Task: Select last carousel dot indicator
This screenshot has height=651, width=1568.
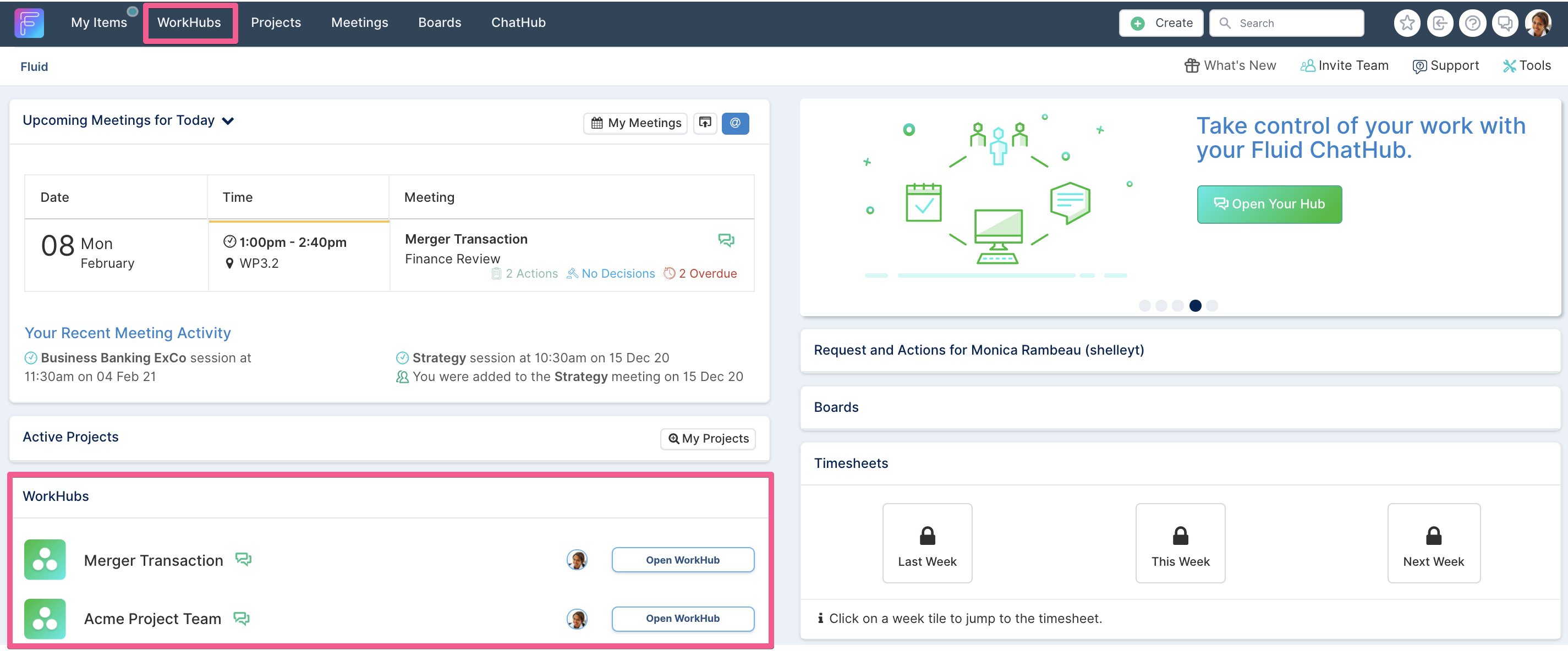Action: [x=1212, y=305]
